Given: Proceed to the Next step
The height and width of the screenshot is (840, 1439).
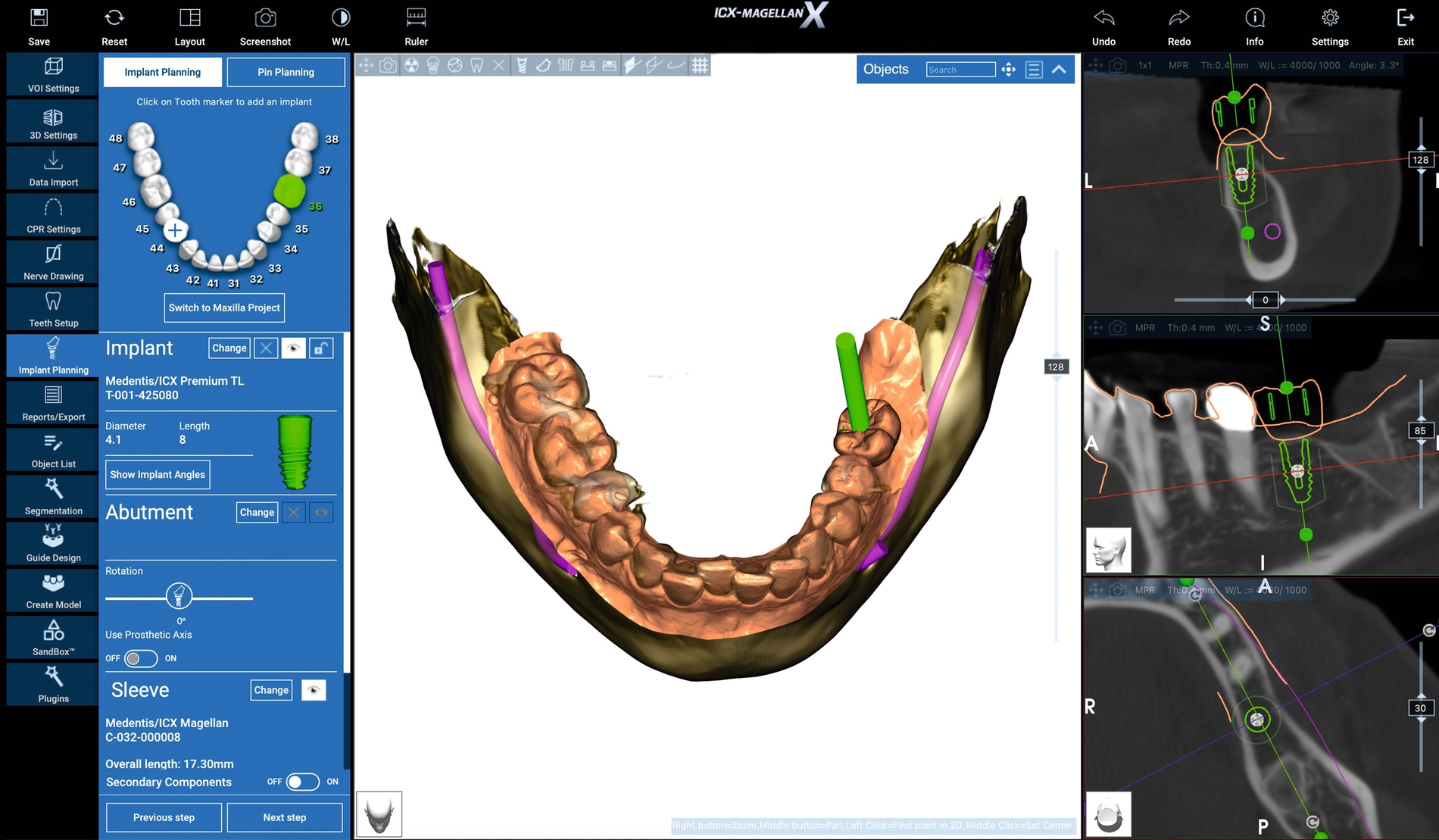Looking at the screenshot, I should (285, 818).
